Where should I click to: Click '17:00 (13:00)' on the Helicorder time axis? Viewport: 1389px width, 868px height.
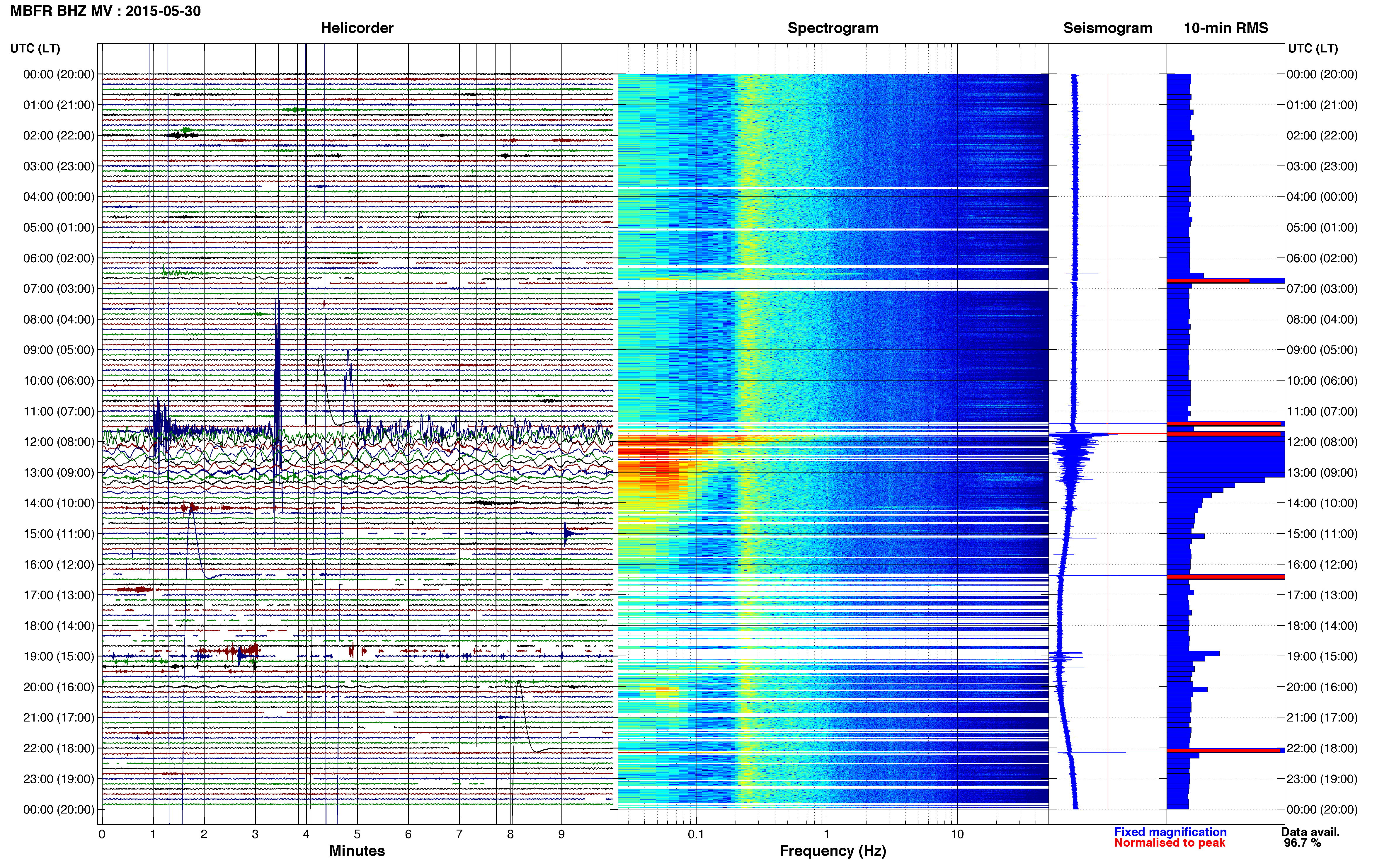(59, 595)
